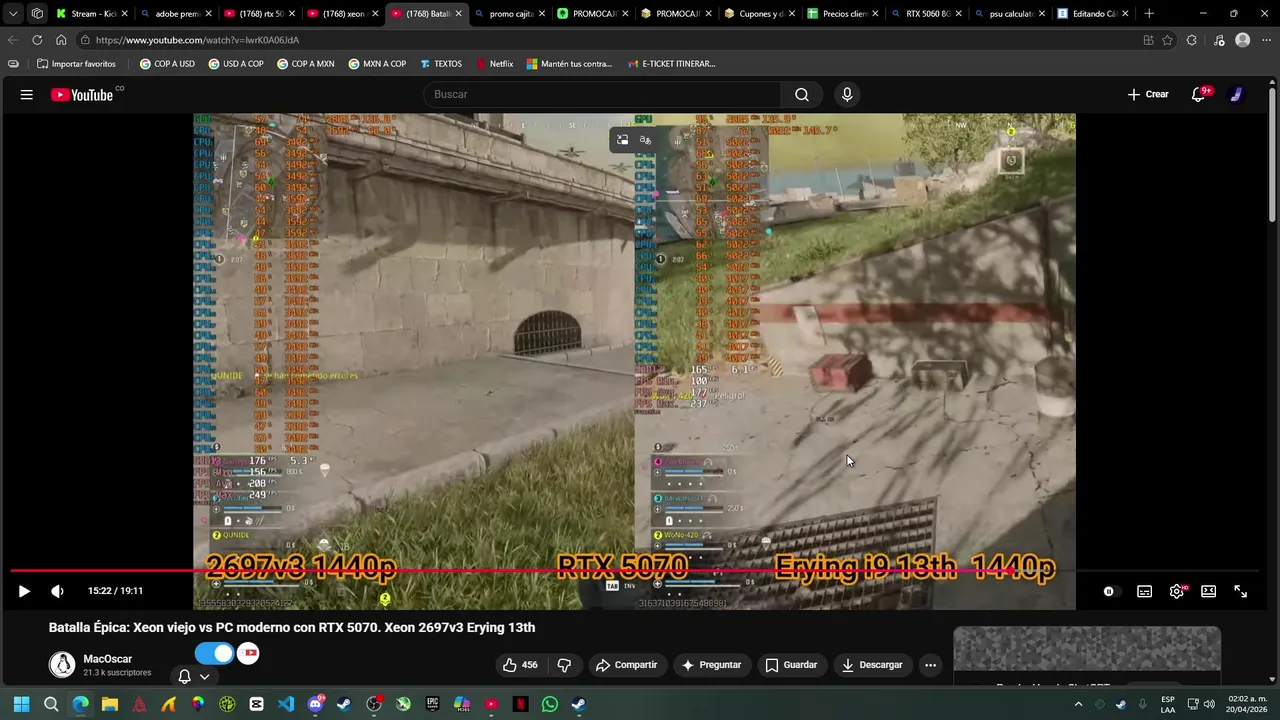Click the red YouTube icon beside blue toggle
Screen dimensions: 1280x720
point(248,654)
